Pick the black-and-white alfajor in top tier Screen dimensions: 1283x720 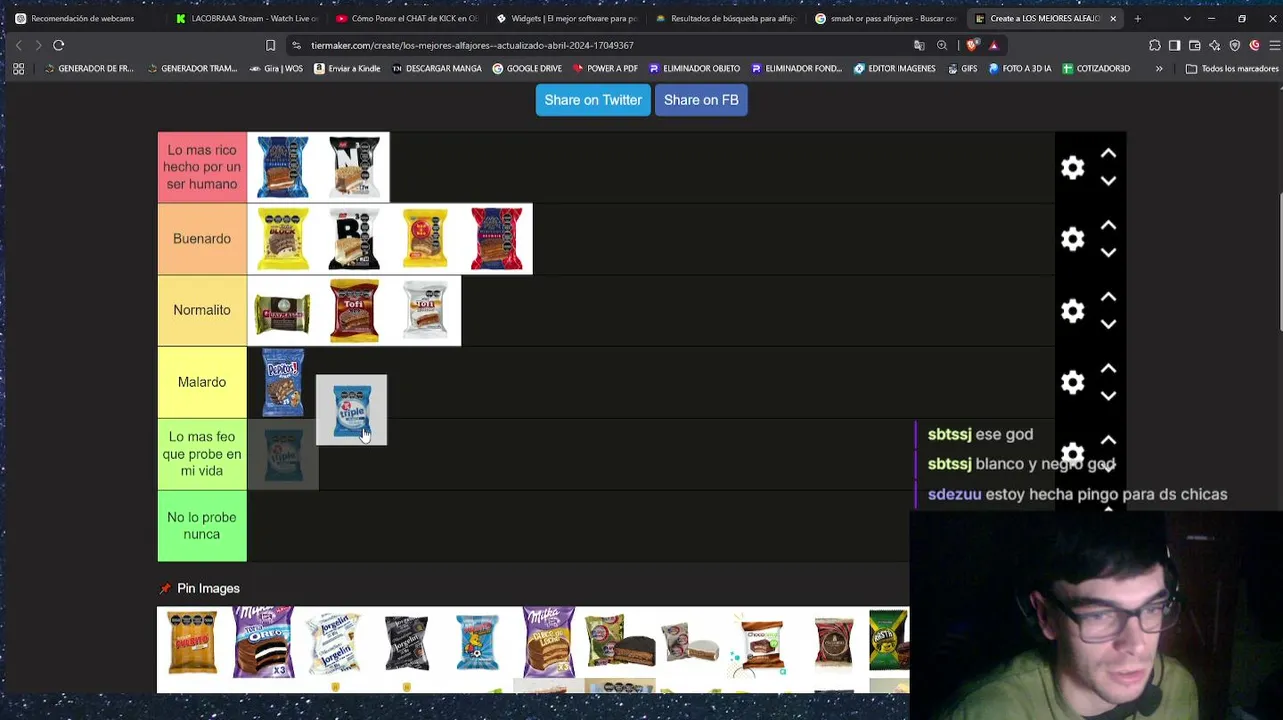pyautogui.click(x=354, y=167)
